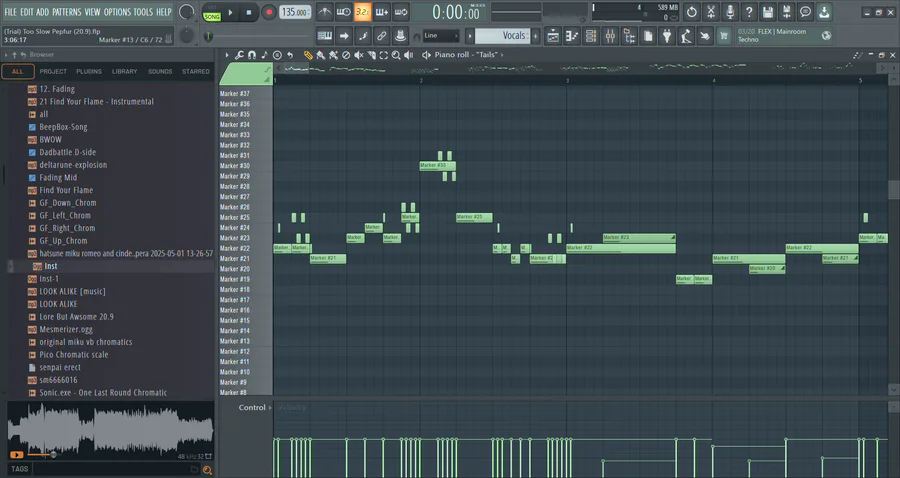The height and width of the screenshot is (478, 900).
Task: Open piano roll Tools wrench menu
Action: pos(239,55)
